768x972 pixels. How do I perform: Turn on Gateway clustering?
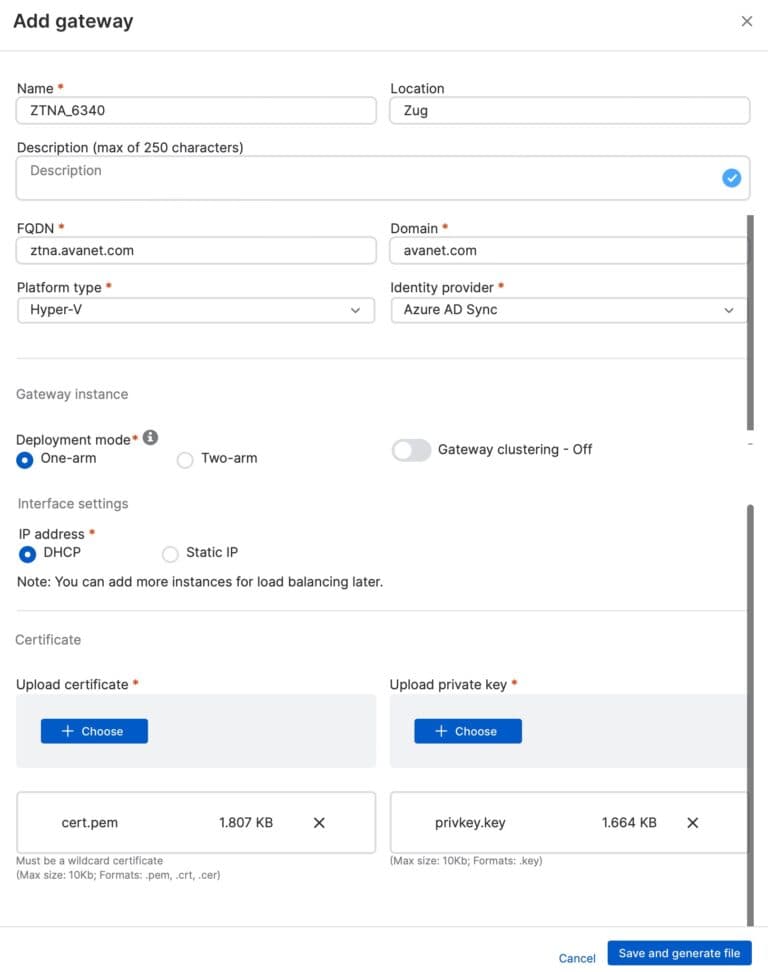[x=411, y=450]
